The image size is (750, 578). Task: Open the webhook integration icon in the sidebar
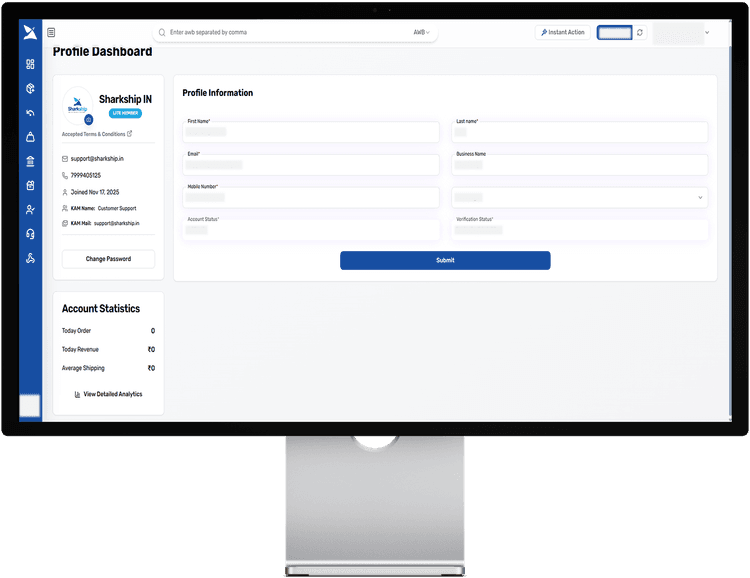coord(30,258)
